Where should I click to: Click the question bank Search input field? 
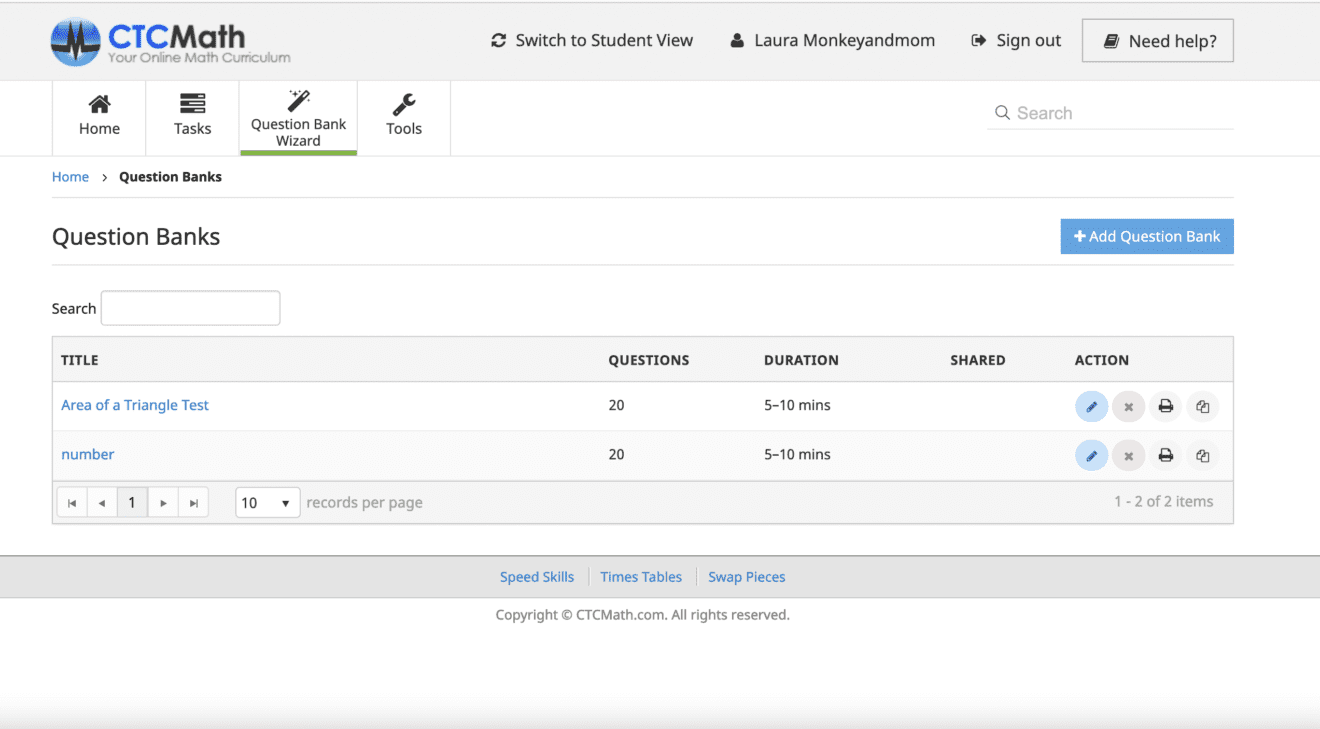[190, 308]
